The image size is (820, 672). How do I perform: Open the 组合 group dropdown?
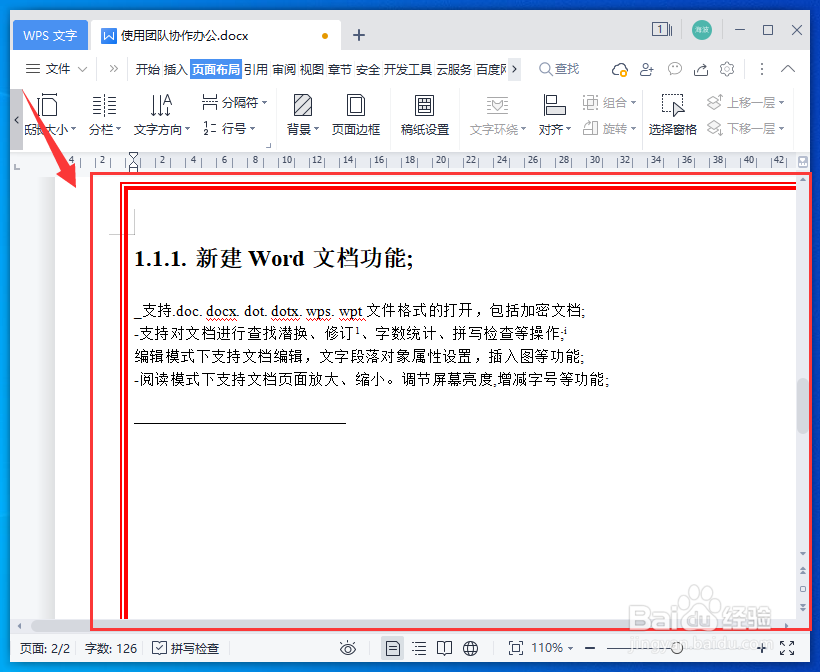click(609, 102)
